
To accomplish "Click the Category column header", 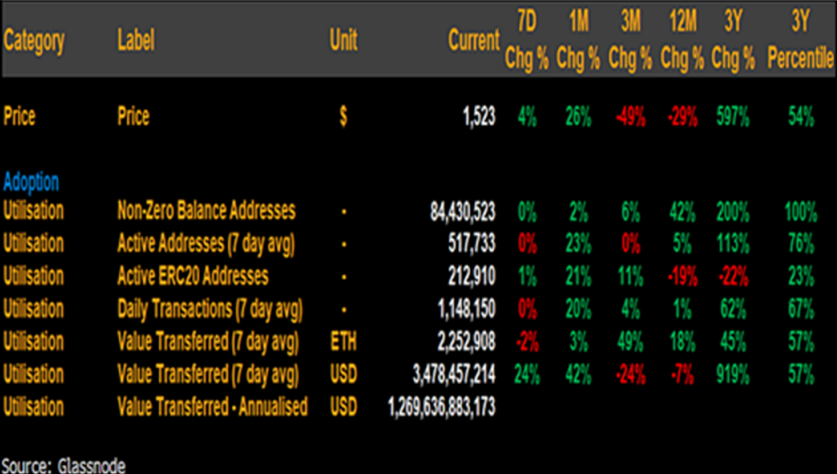I will click(34, 42).
